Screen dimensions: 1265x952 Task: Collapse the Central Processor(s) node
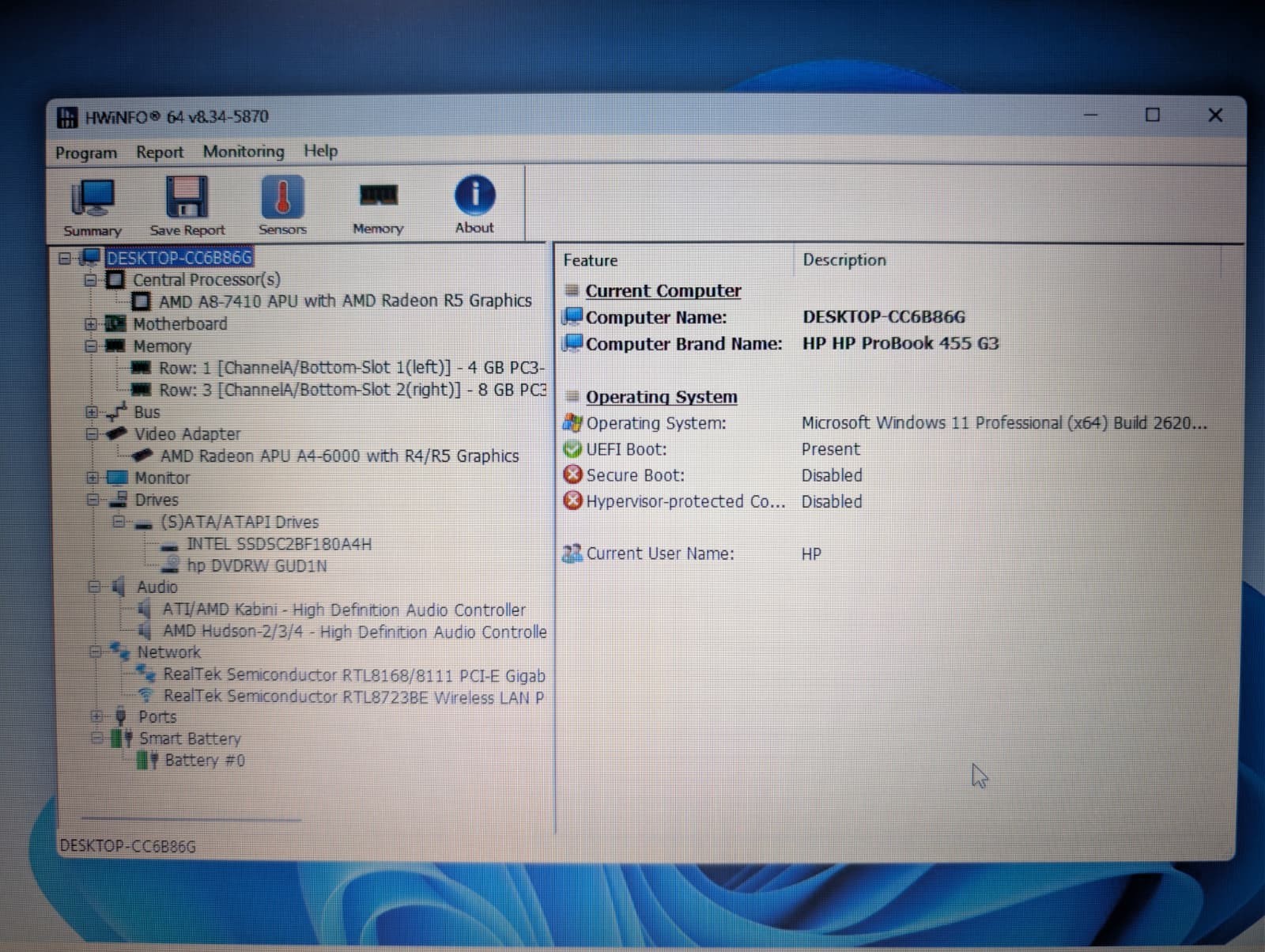[90, 281]
